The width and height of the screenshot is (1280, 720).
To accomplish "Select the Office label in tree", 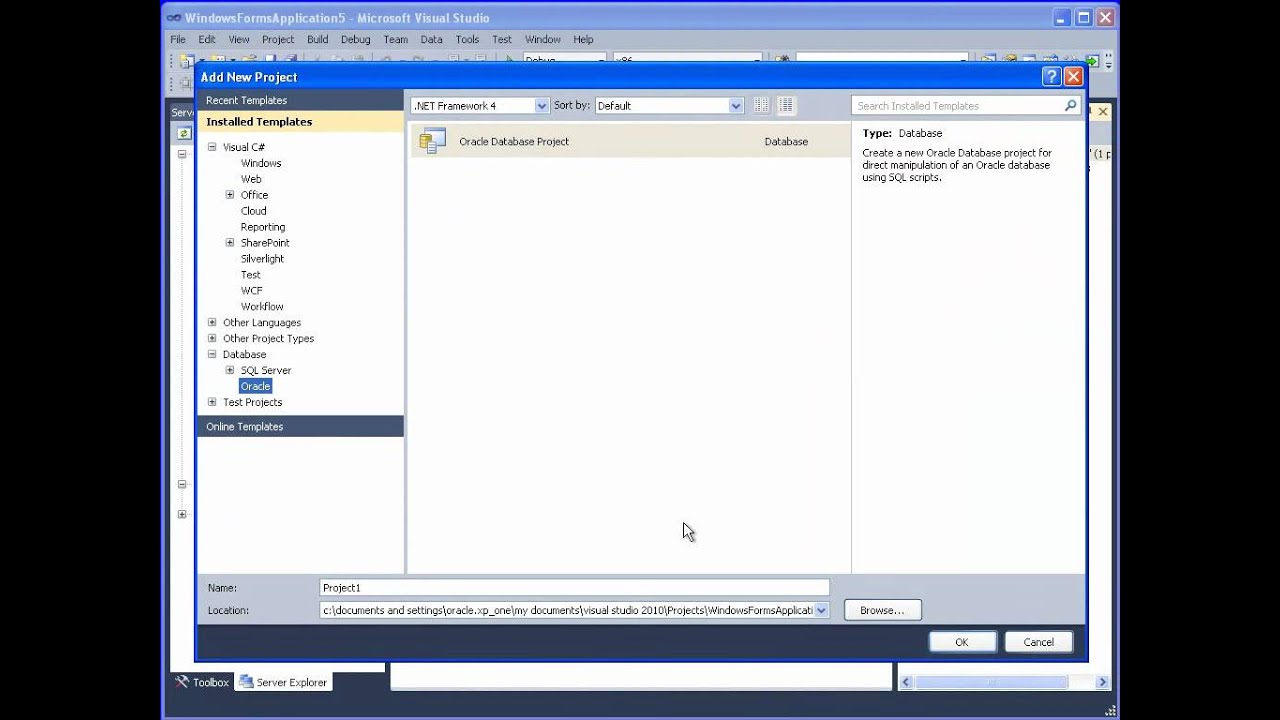I will tap(254, 195).
